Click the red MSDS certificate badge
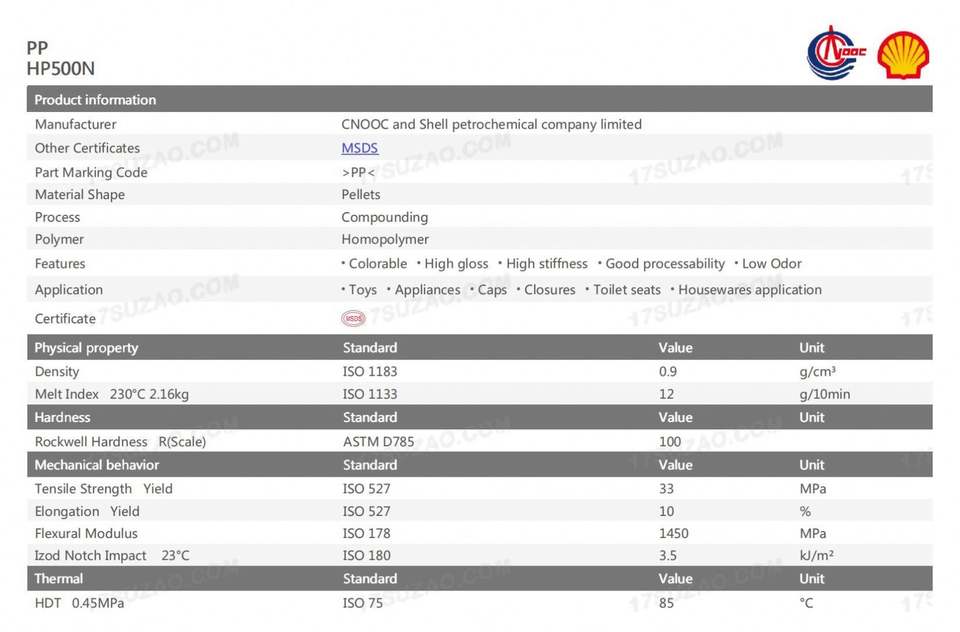 (x=353, y=318)
